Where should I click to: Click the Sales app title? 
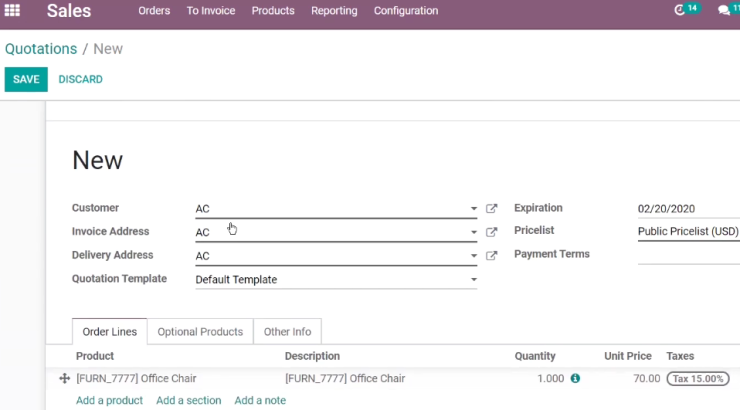pyautogui.click(x=69, y=10)
